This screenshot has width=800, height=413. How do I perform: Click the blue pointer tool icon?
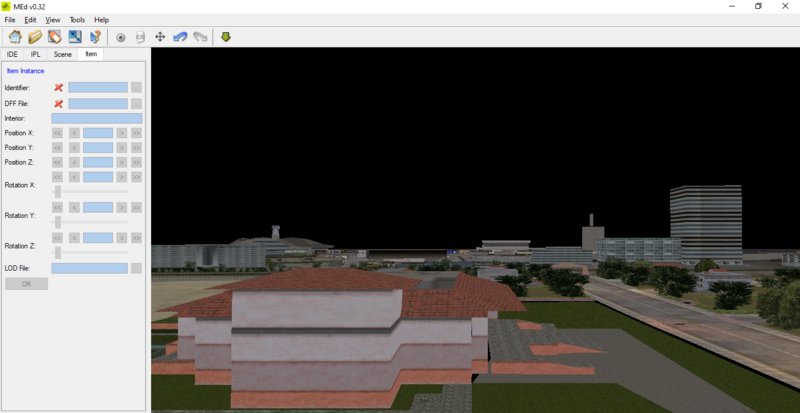point(95,37)
